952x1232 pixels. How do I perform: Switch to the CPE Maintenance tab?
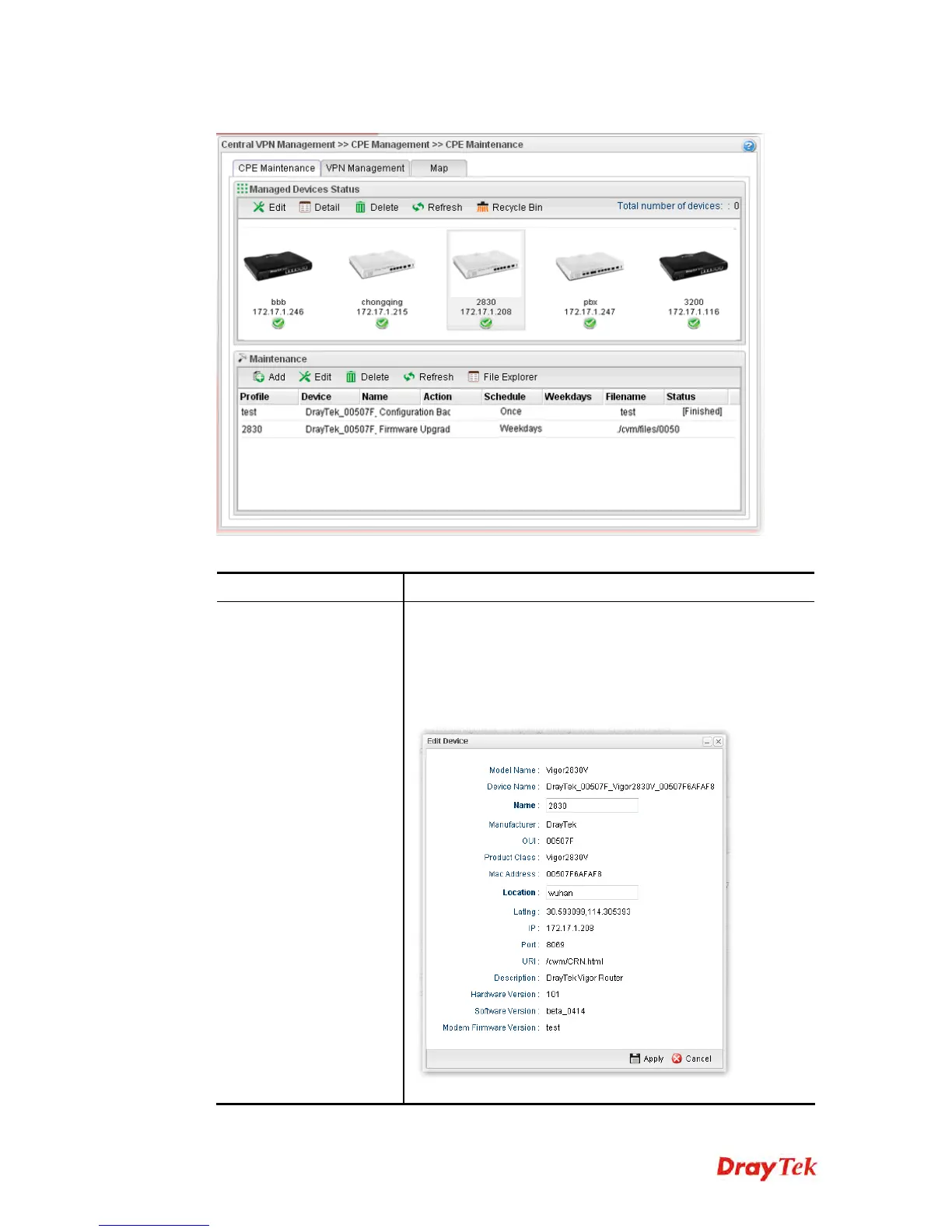click(276, 168)
